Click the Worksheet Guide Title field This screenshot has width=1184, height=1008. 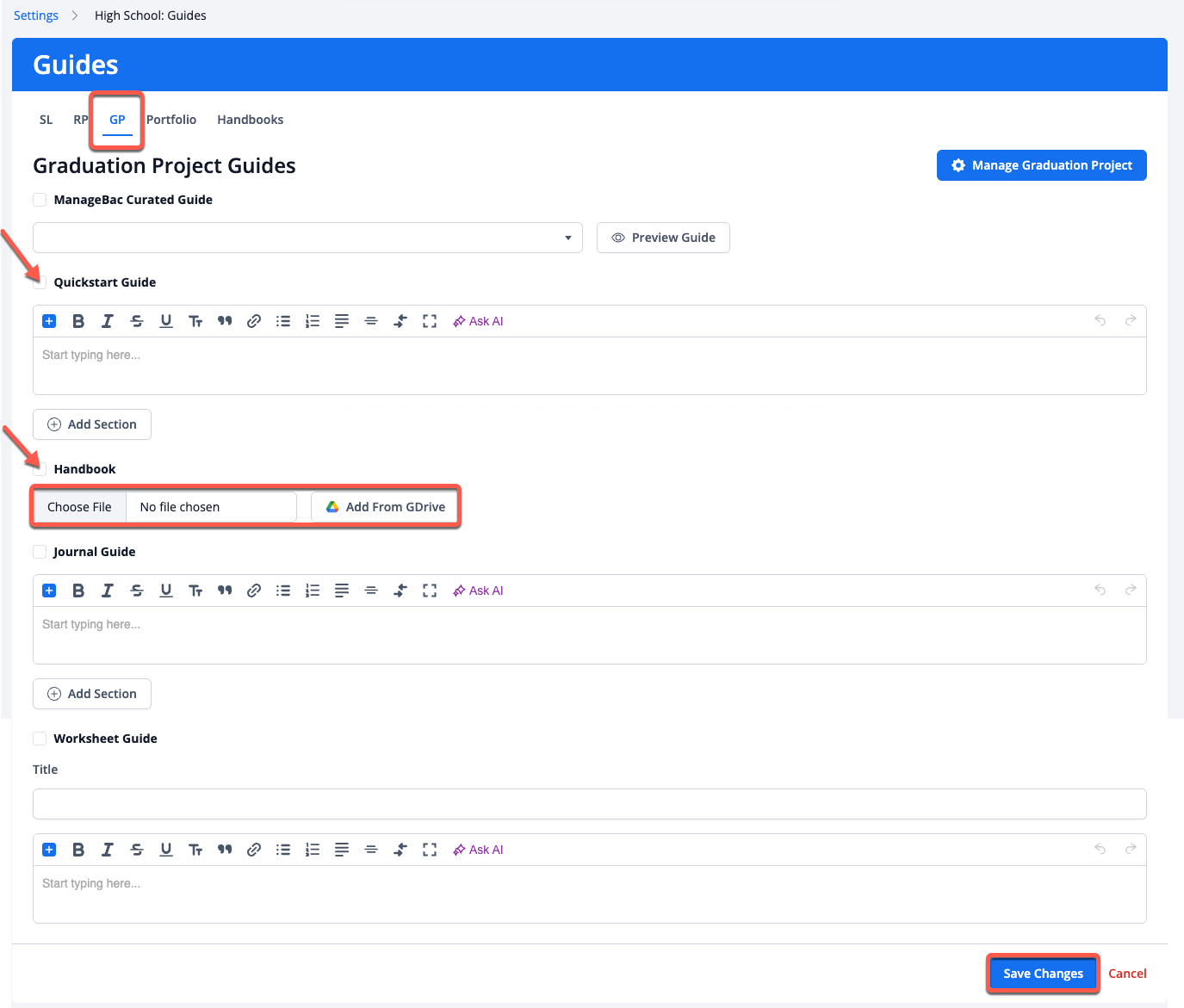(589, 804)
